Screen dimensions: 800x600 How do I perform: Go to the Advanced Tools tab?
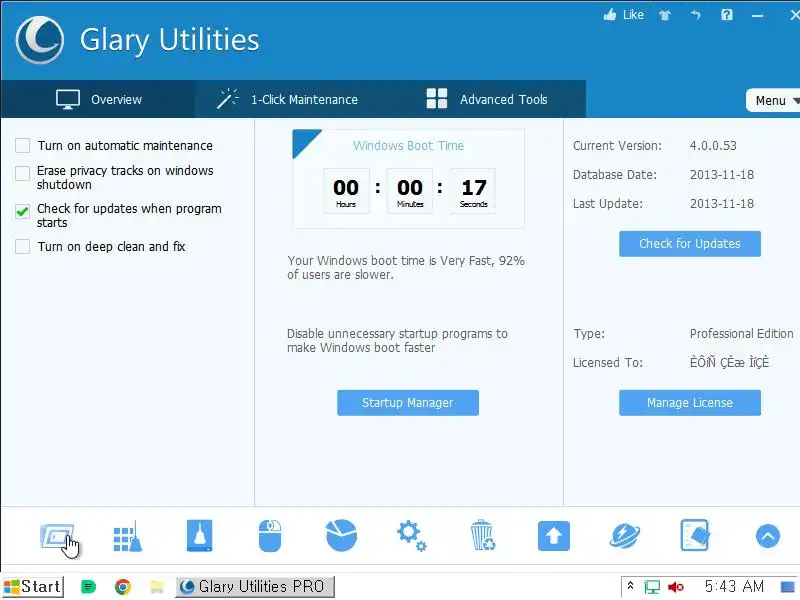pyautogui.click(x=488, y=99)
